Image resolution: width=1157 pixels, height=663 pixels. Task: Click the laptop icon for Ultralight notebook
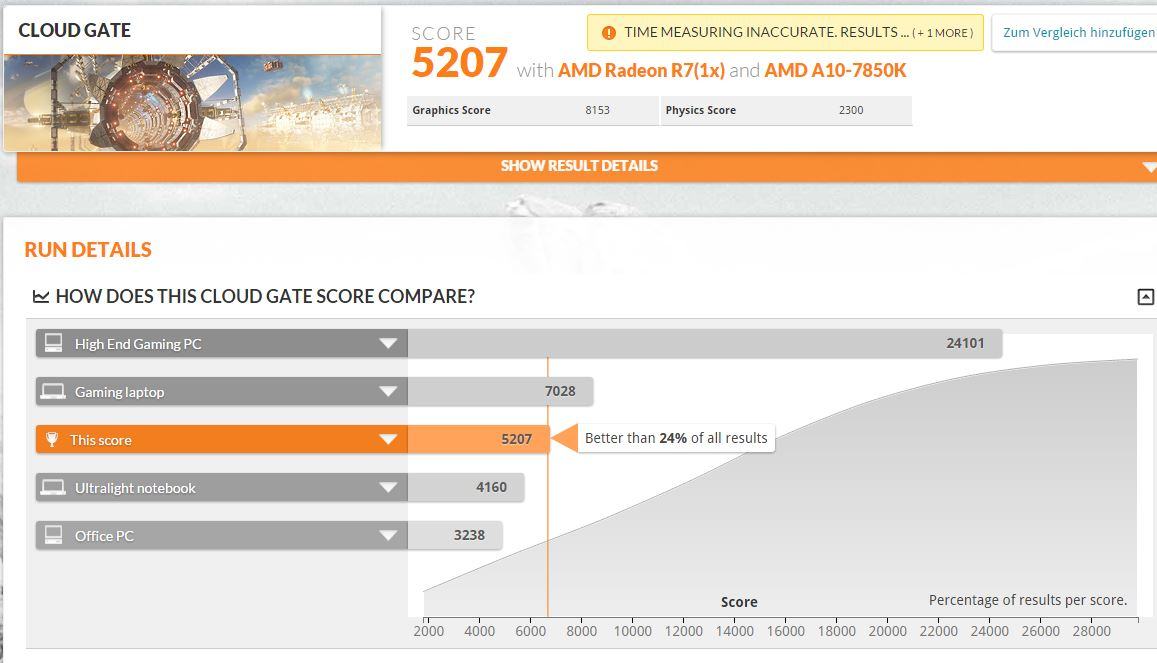click(x=53, y=487)
